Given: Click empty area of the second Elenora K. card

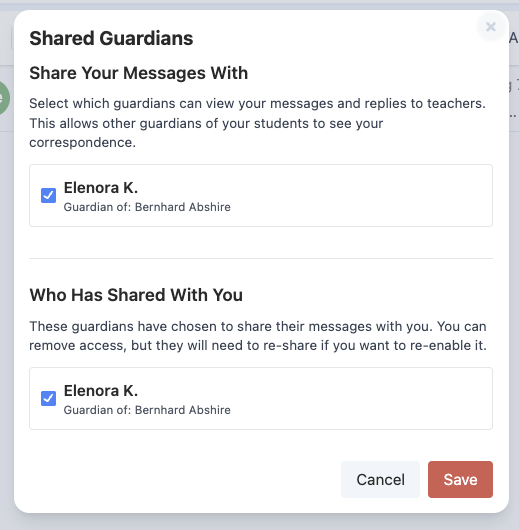Looking at the screenshot, I should click(x=362, y=399).
